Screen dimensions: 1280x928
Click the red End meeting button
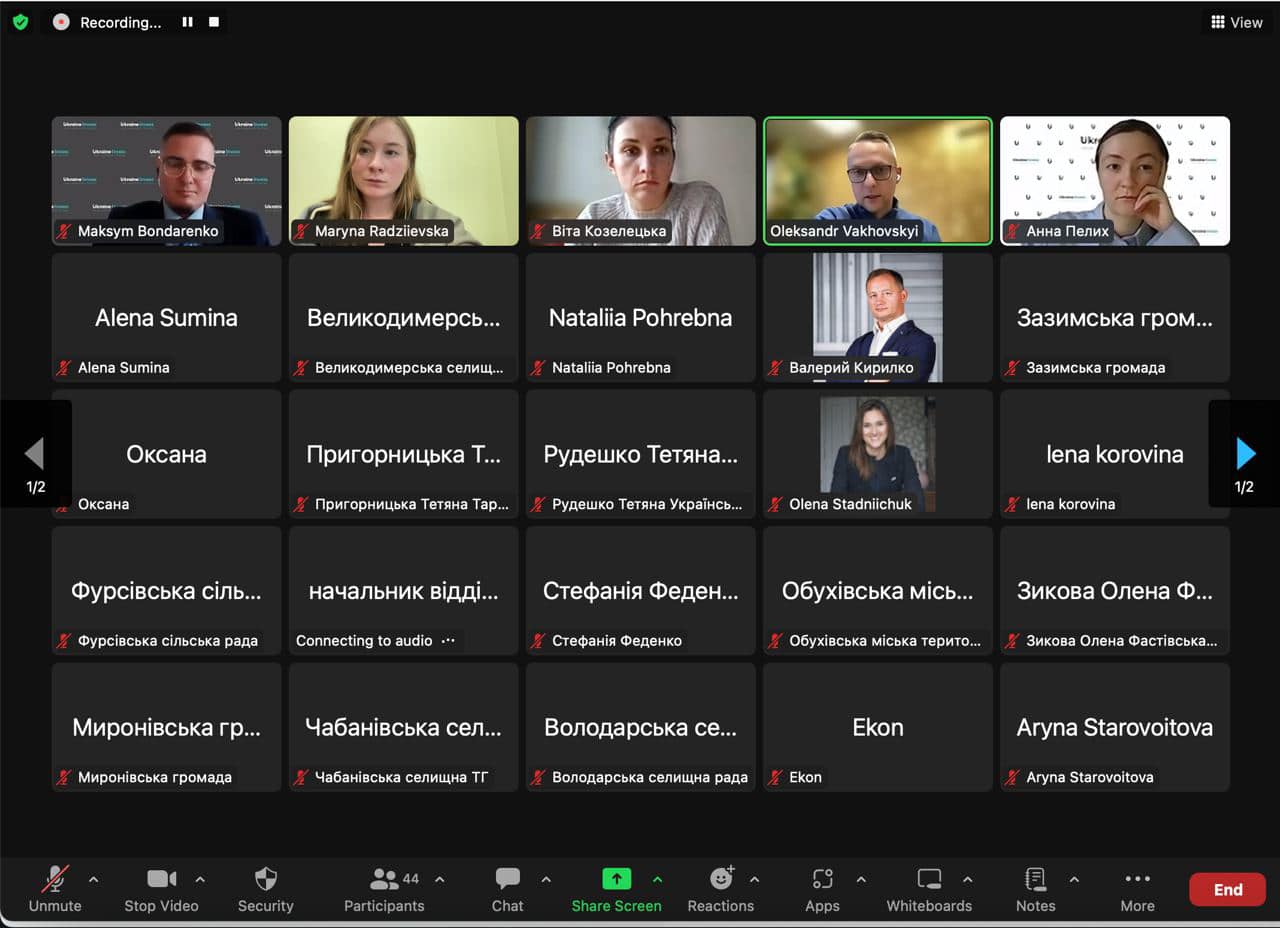tap(1227, 890)
